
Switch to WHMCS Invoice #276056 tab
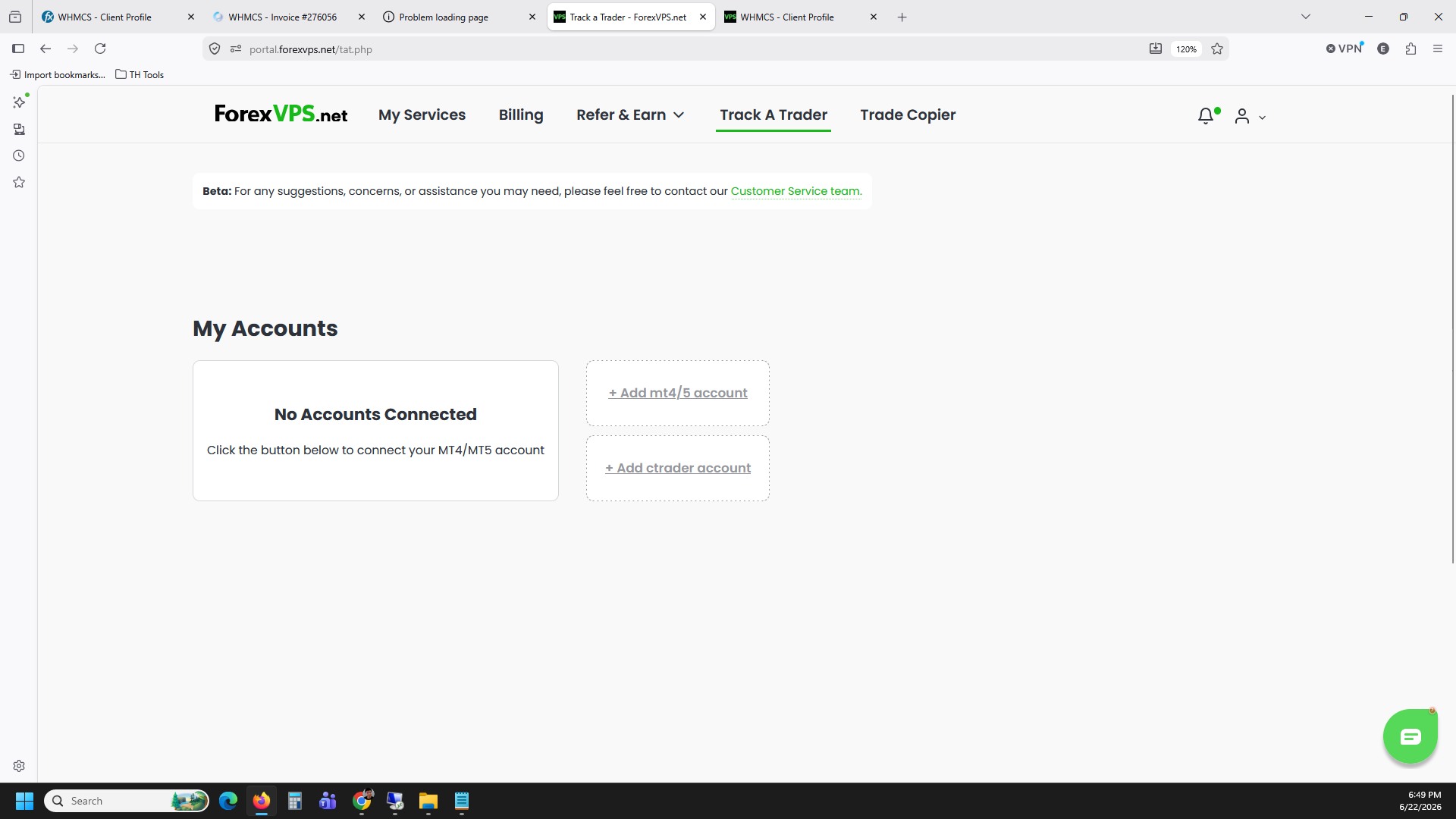[x=283, y=17]
